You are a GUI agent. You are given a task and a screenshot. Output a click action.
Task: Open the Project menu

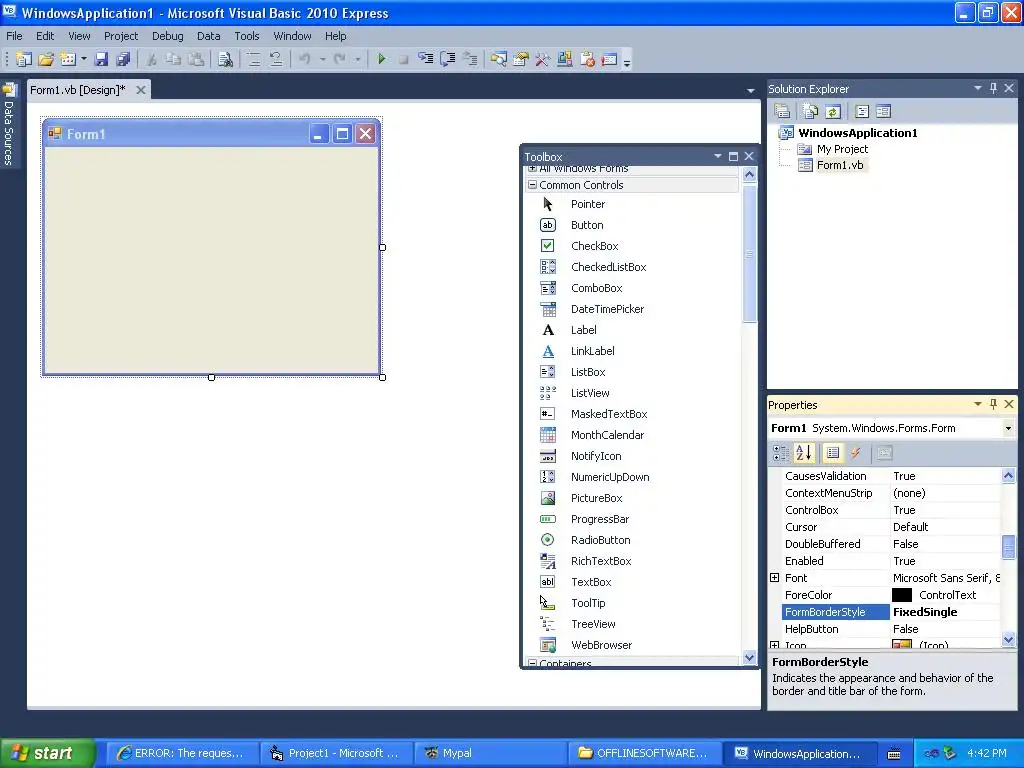click(x=121, y=36)
